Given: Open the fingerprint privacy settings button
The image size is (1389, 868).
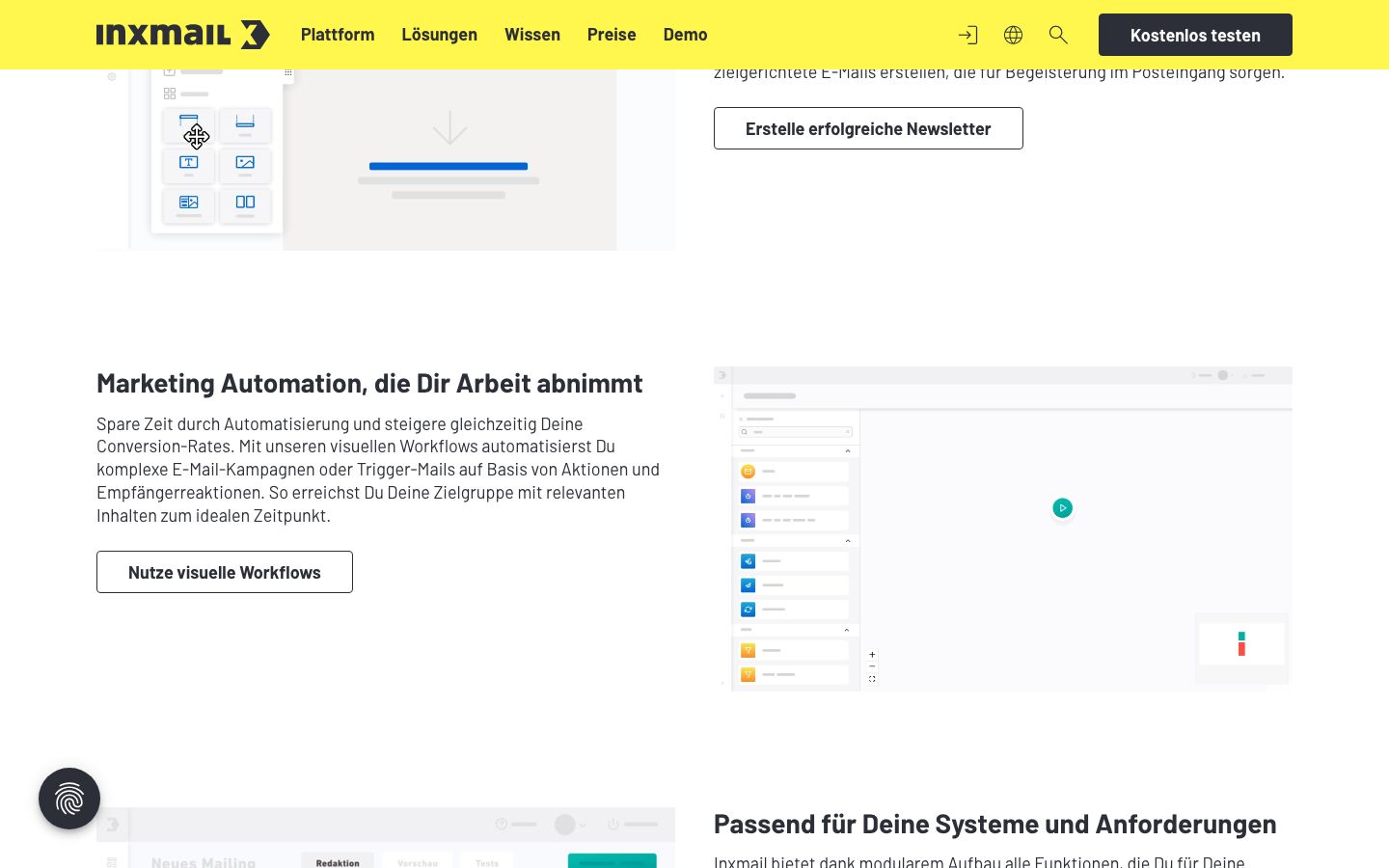Looking at the screenshot, I should 69,799.
